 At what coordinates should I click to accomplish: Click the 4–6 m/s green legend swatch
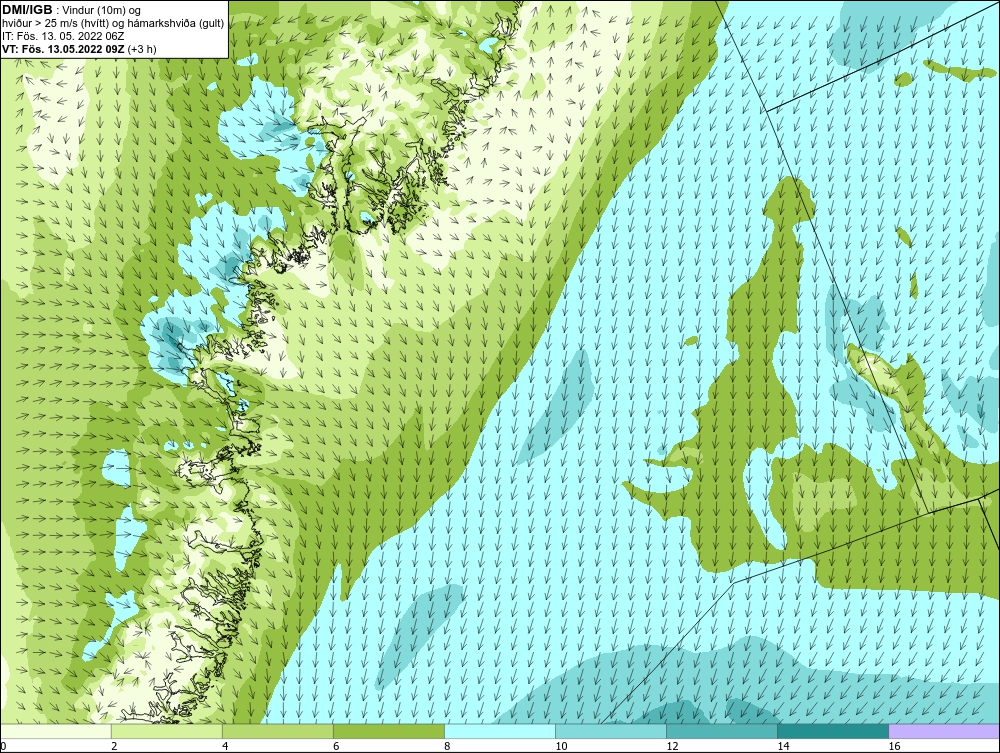[277, 731]
